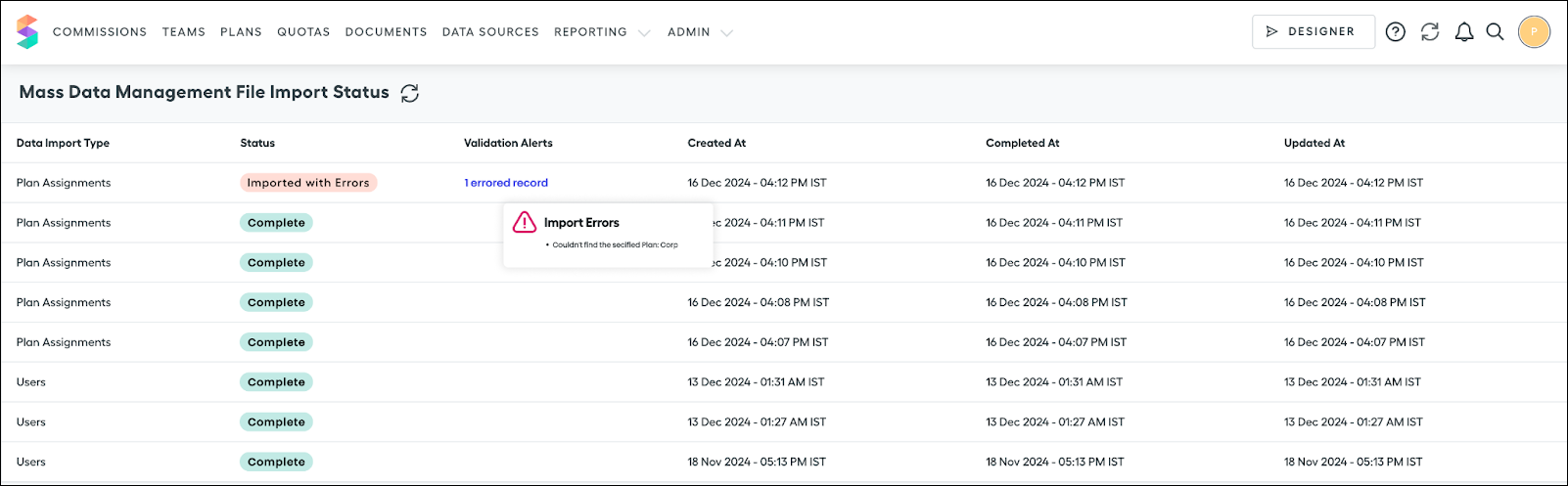Open the help question mark icon
The width and height of the screenshot is (1568, 486).
(x=1396, y=32)
